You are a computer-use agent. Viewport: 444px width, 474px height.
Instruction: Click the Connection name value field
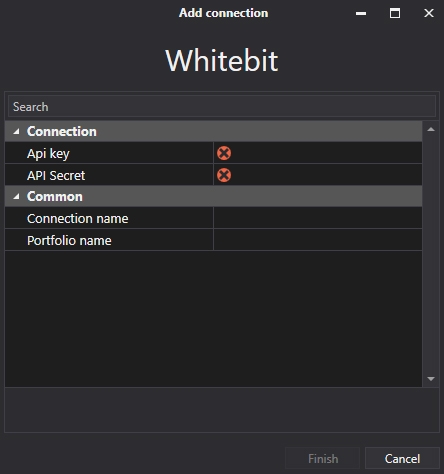[318, 218]
